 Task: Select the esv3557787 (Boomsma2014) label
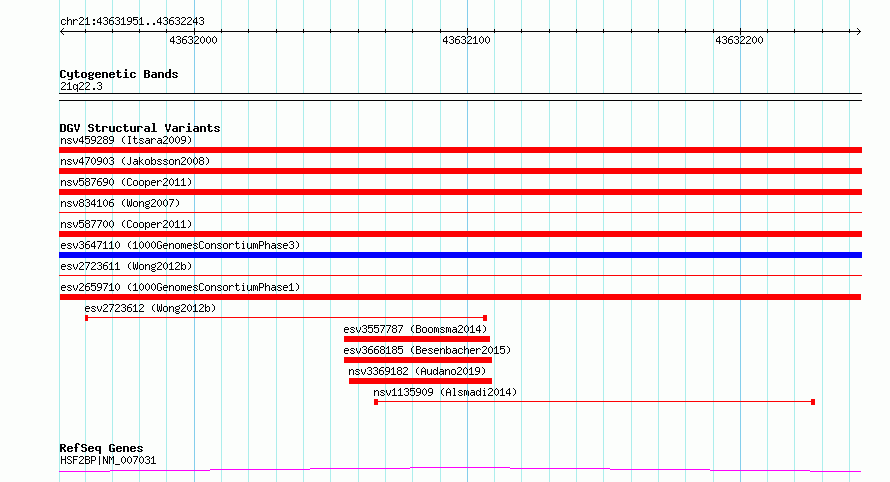click(x=415, y=329)
